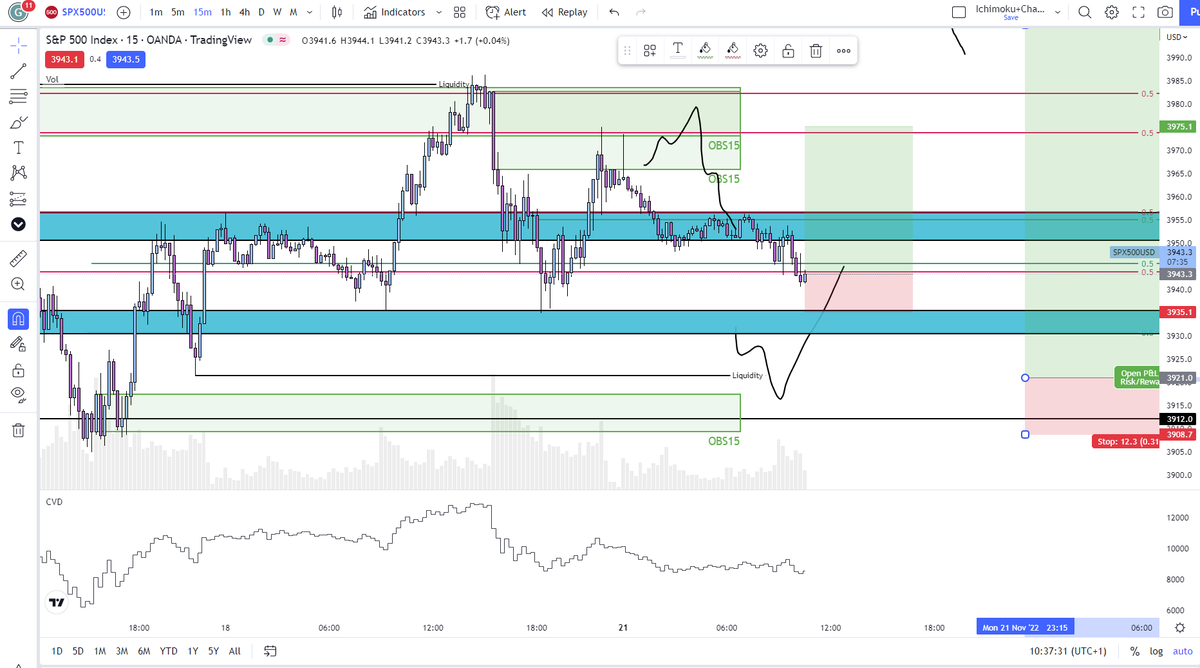Switch to the 1m timeframe
This screenshot has height=668, width=1200.
pos(155,12)
